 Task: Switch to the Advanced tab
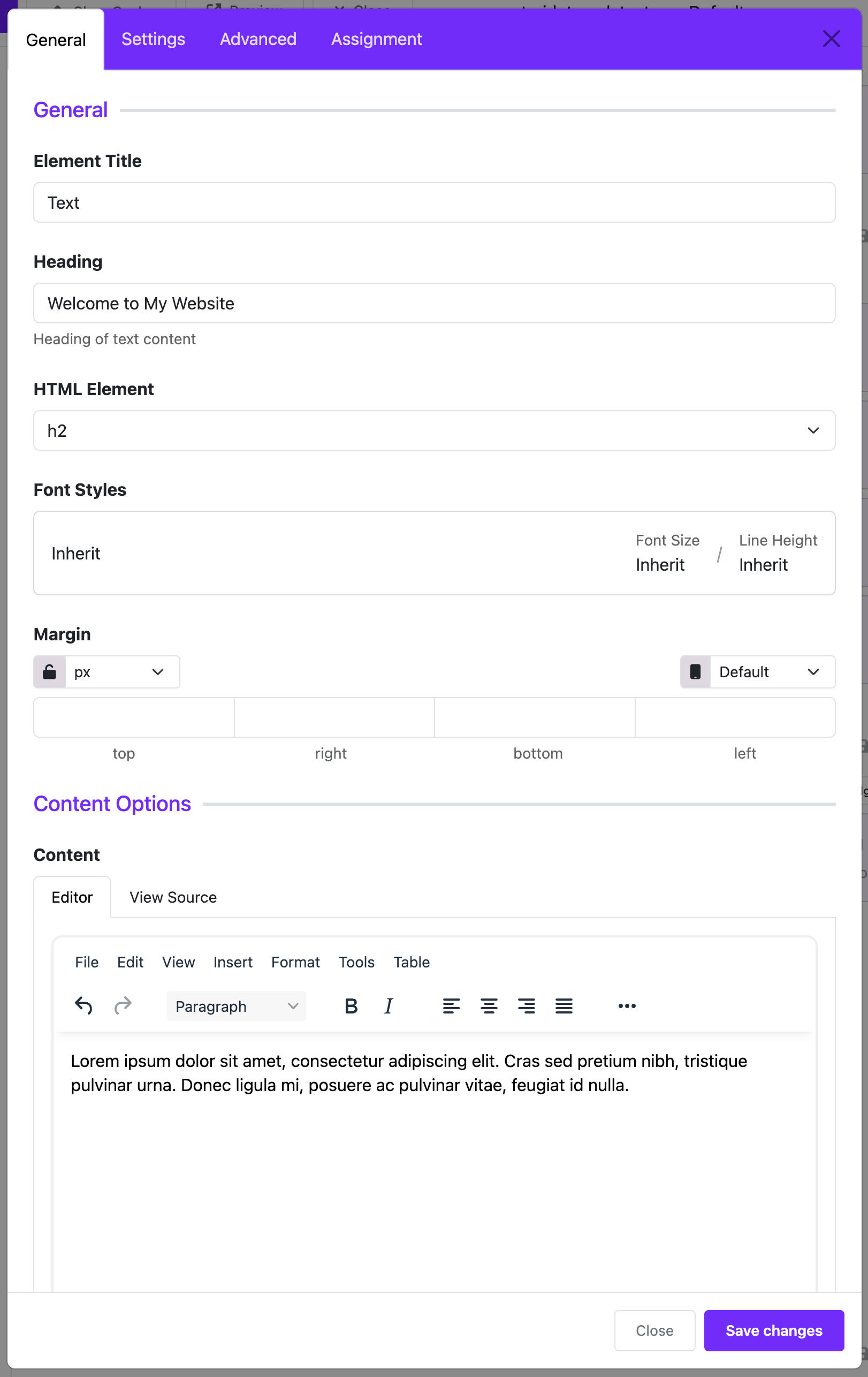258,39
